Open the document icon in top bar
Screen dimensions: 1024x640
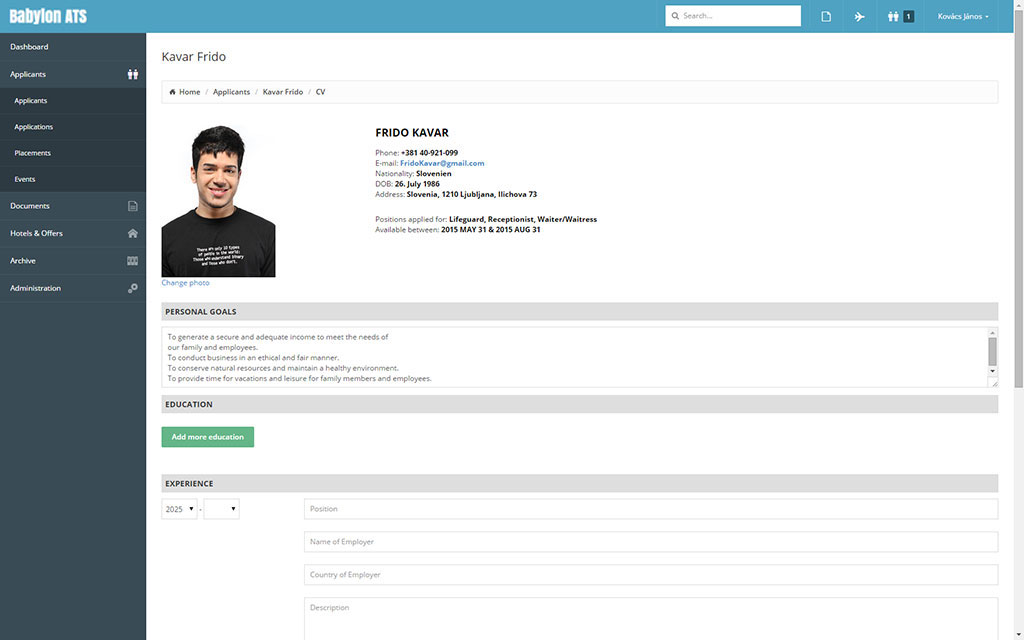[x=826, y=16]
